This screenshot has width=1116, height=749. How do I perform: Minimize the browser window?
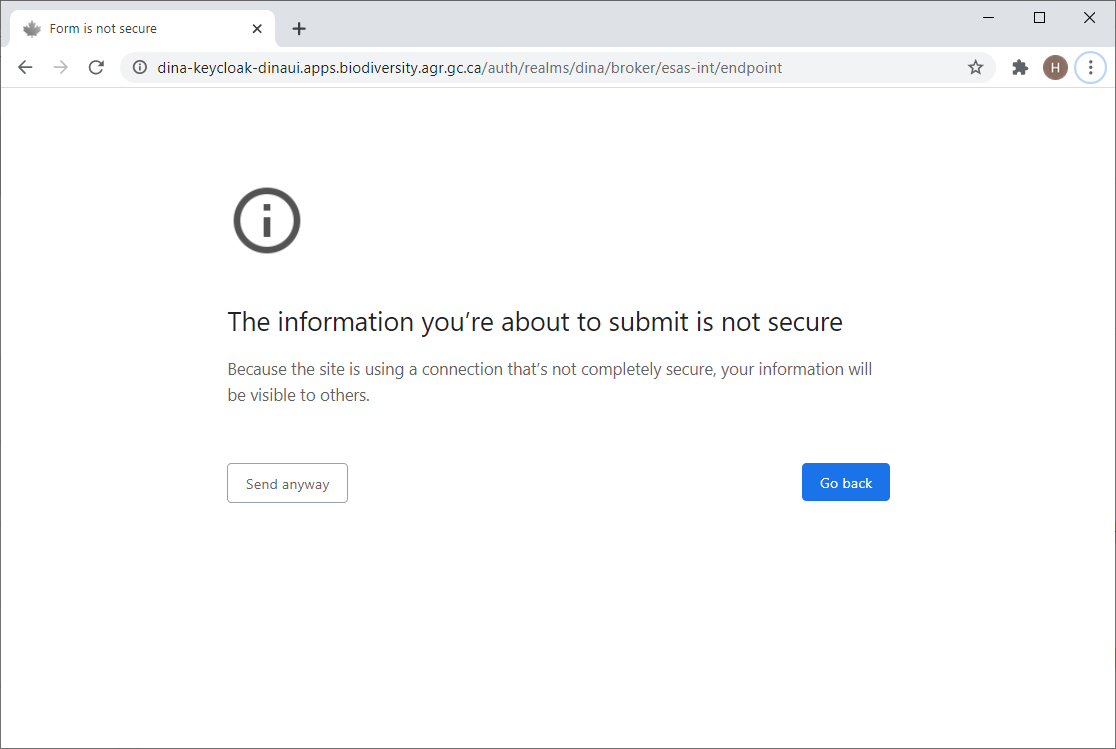pyautogui.click(x=989, y=18)
